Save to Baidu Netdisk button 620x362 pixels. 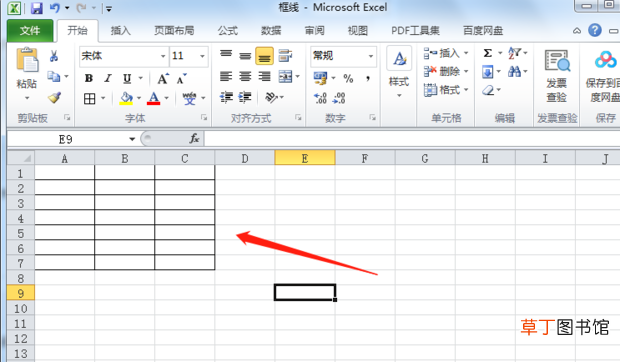click(x=604, y=76)
